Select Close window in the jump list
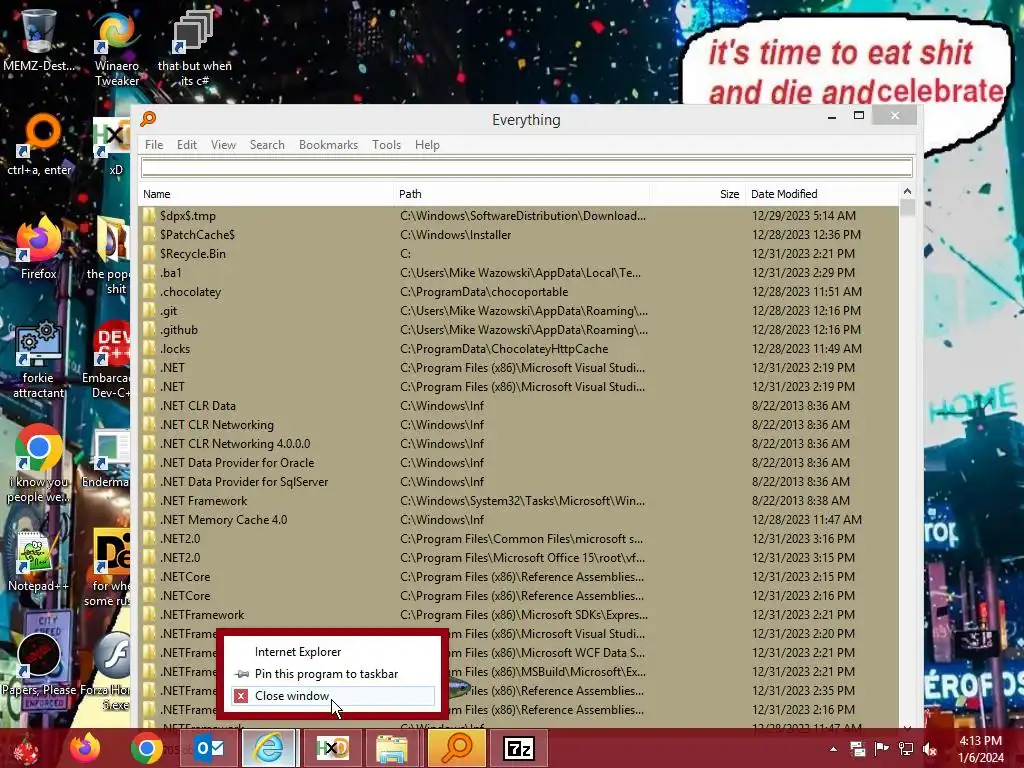This screenshot has height=768, width=1024. pyautogui.click(x=332, y=696)
